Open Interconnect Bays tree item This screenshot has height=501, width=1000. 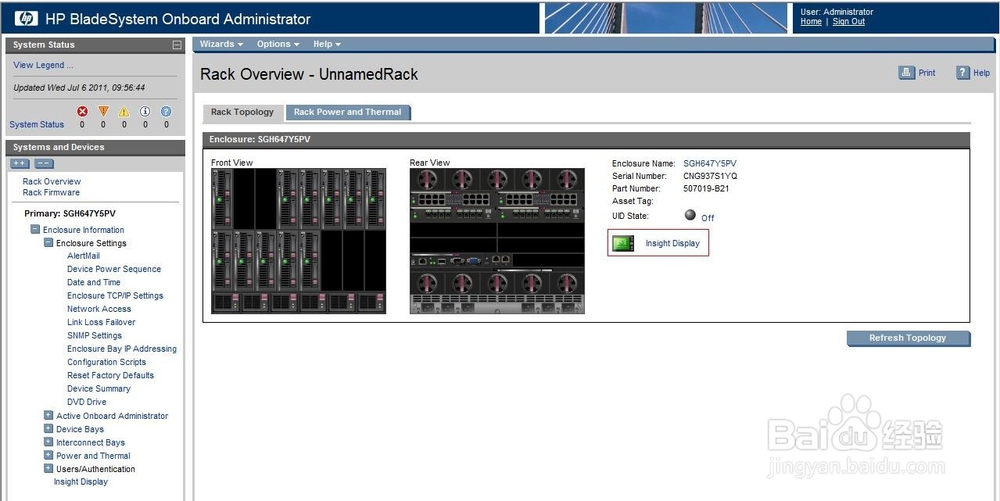coord(91,443)
